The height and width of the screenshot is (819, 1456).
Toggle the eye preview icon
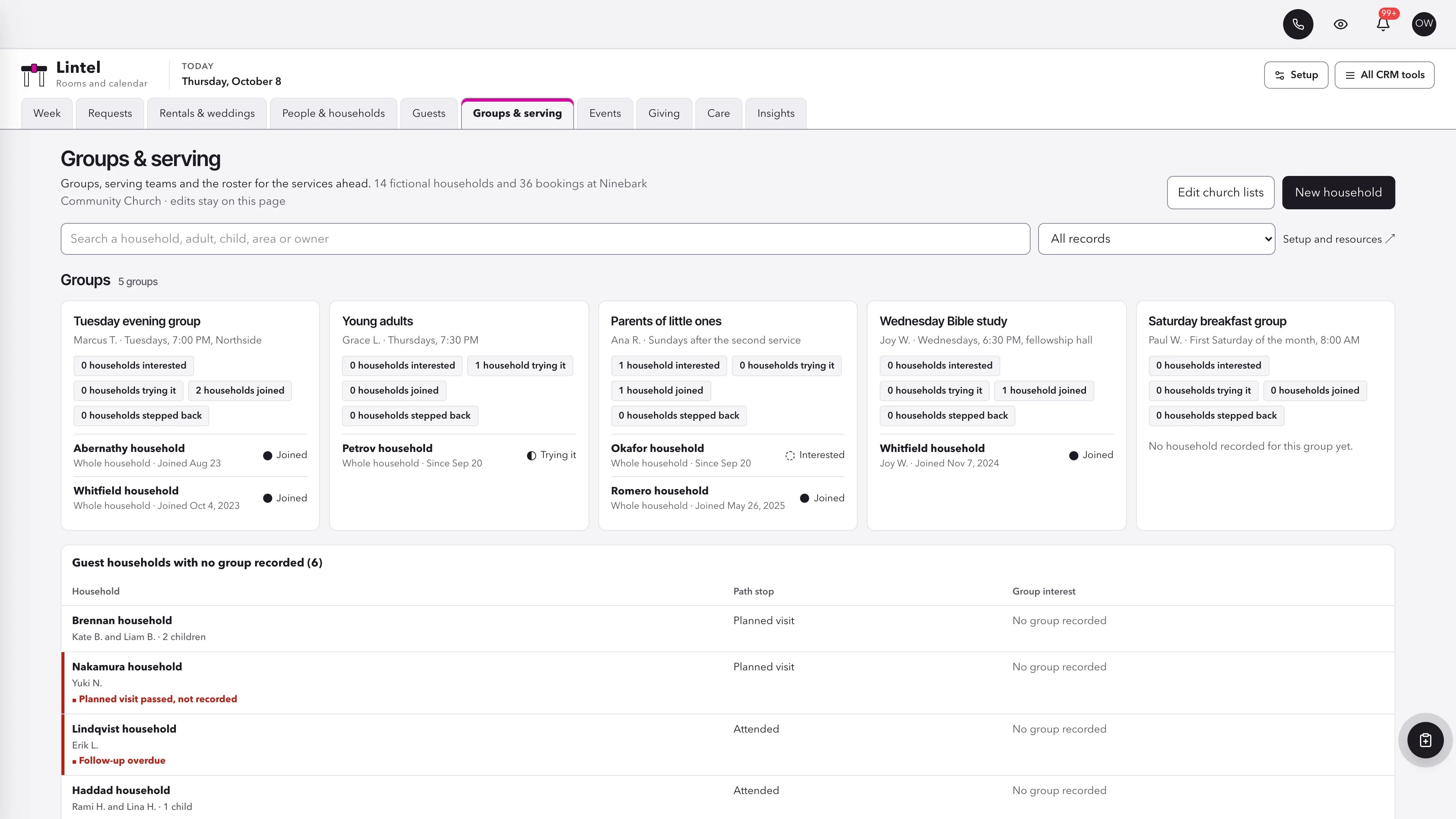coord(1340,24)
